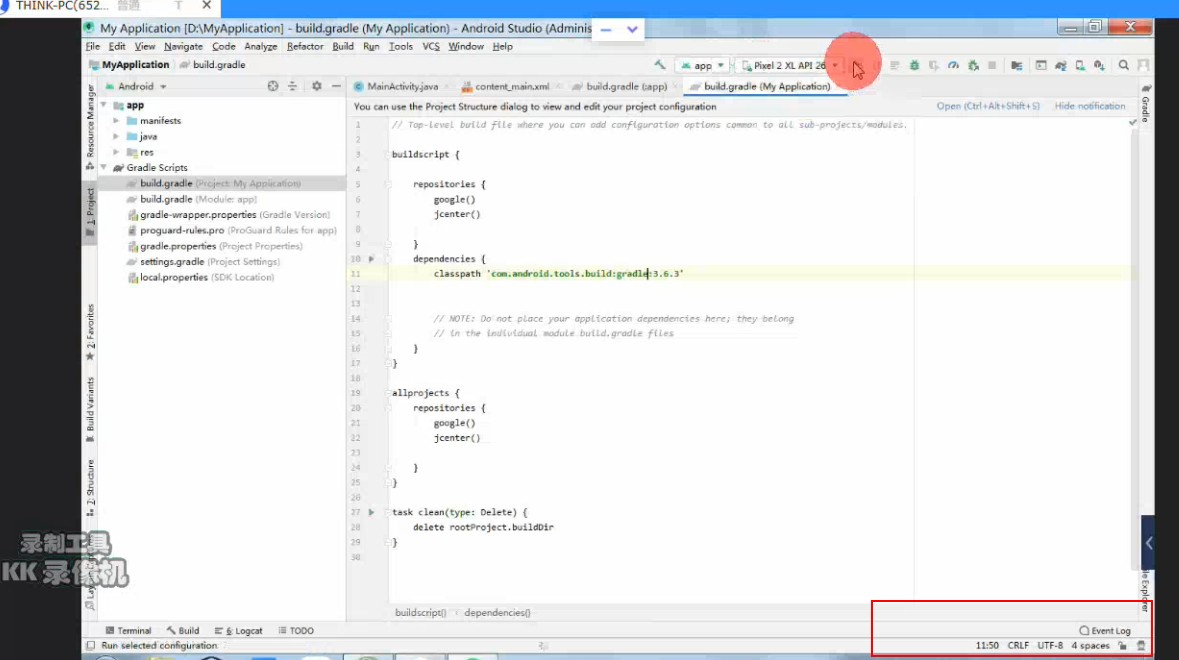This screenshot has height=660, width=1179.
Task: Open the Pixel 2 XL API 26 device dropdown
Action: coord(790,65)
